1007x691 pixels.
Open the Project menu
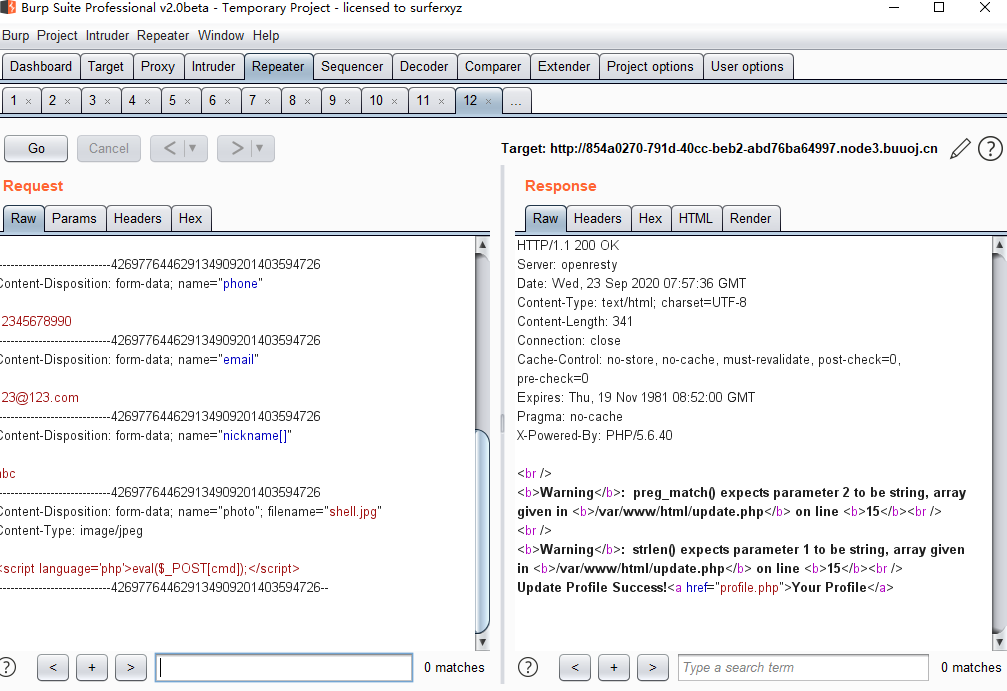57,35
